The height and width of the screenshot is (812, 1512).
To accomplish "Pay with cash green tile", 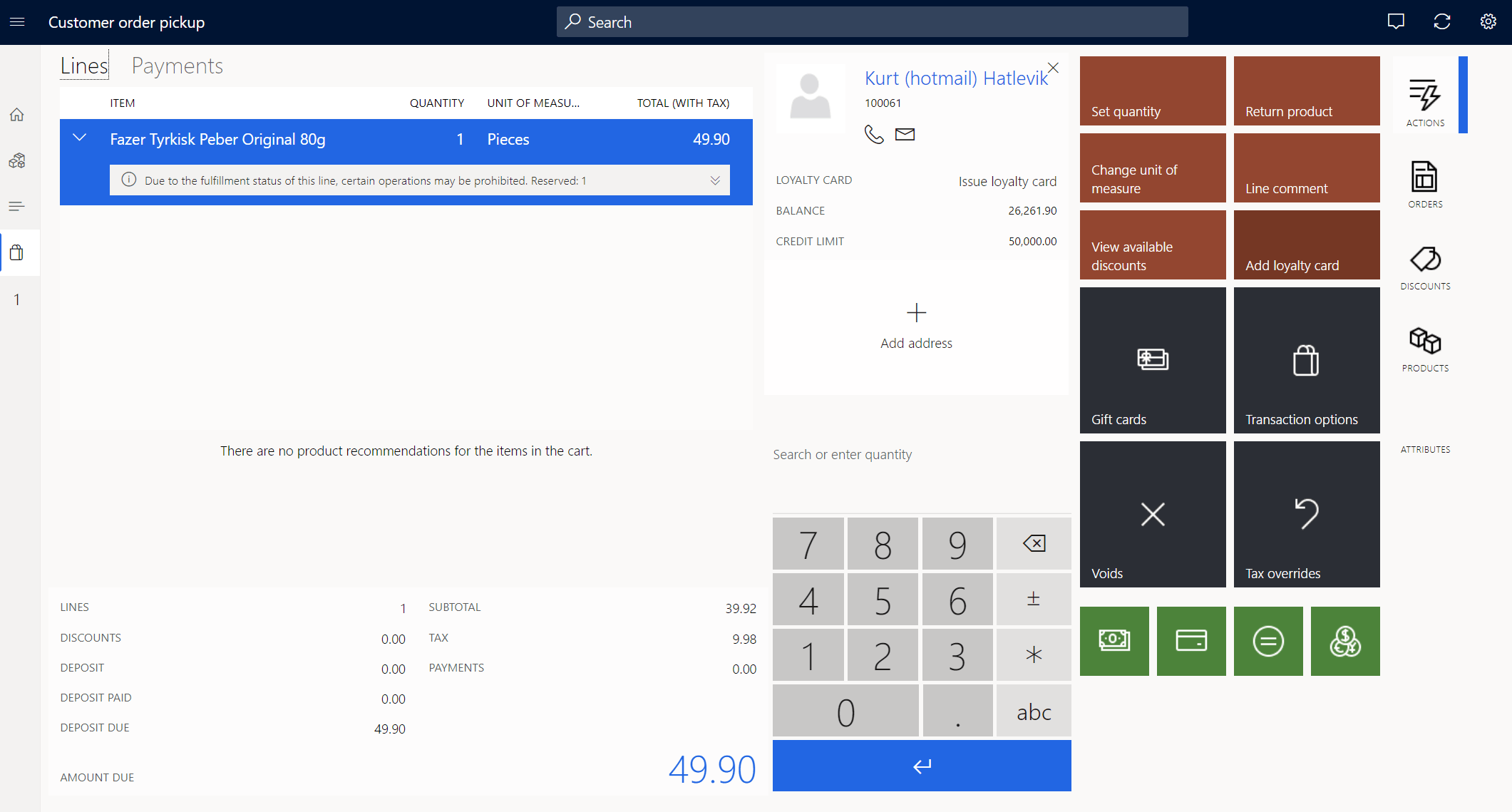I will (x=1114, y=641).
